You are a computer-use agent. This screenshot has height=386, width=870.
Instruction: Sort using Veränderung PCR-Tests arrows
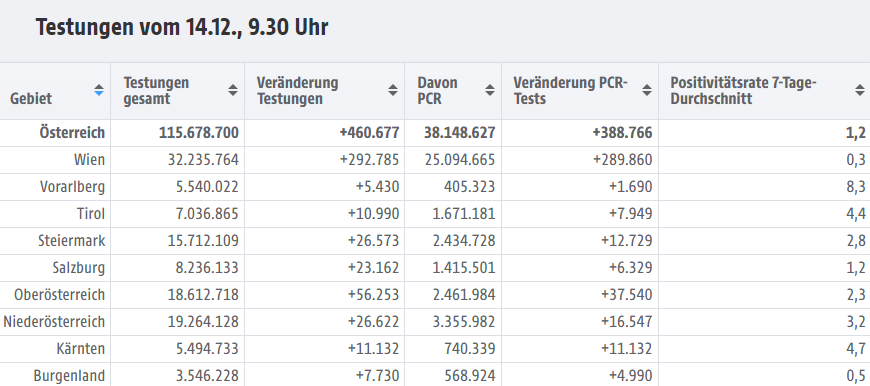pyautogui.click(x=647, y=90)
